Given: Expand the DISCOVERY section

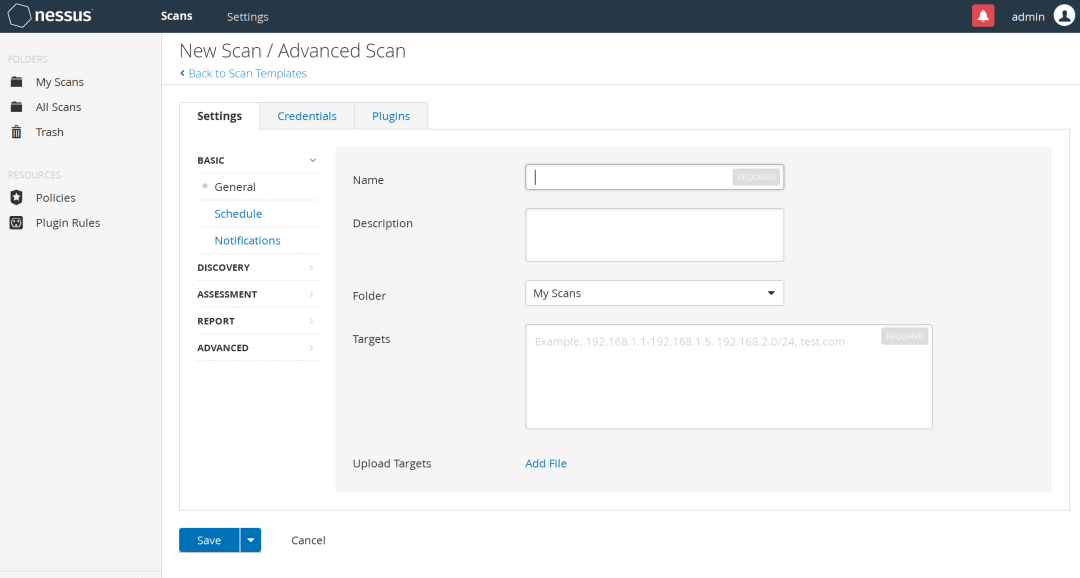Looking at the screenshot, I should [x=257, y=267].
